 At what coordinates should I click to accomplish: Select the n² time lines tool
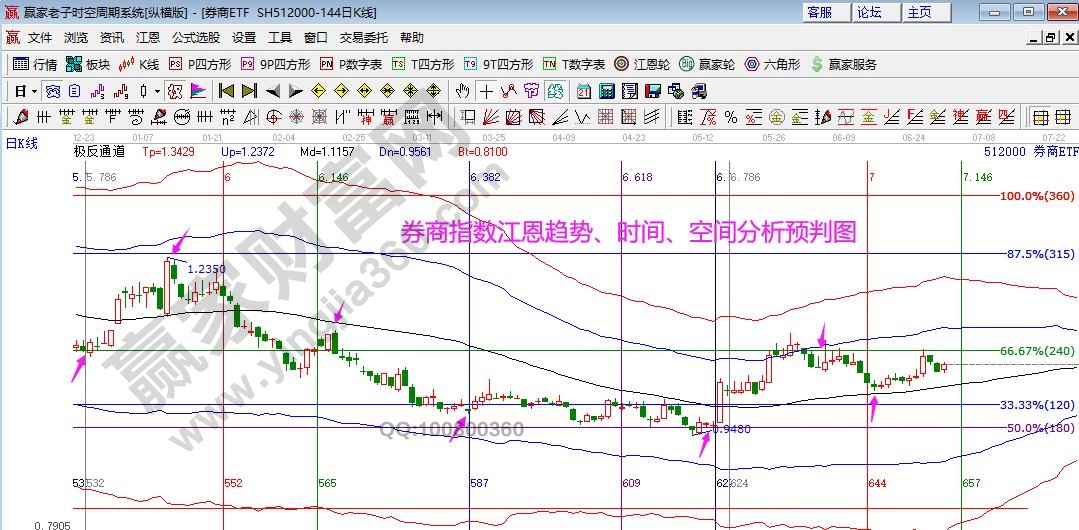pos(227,116)
